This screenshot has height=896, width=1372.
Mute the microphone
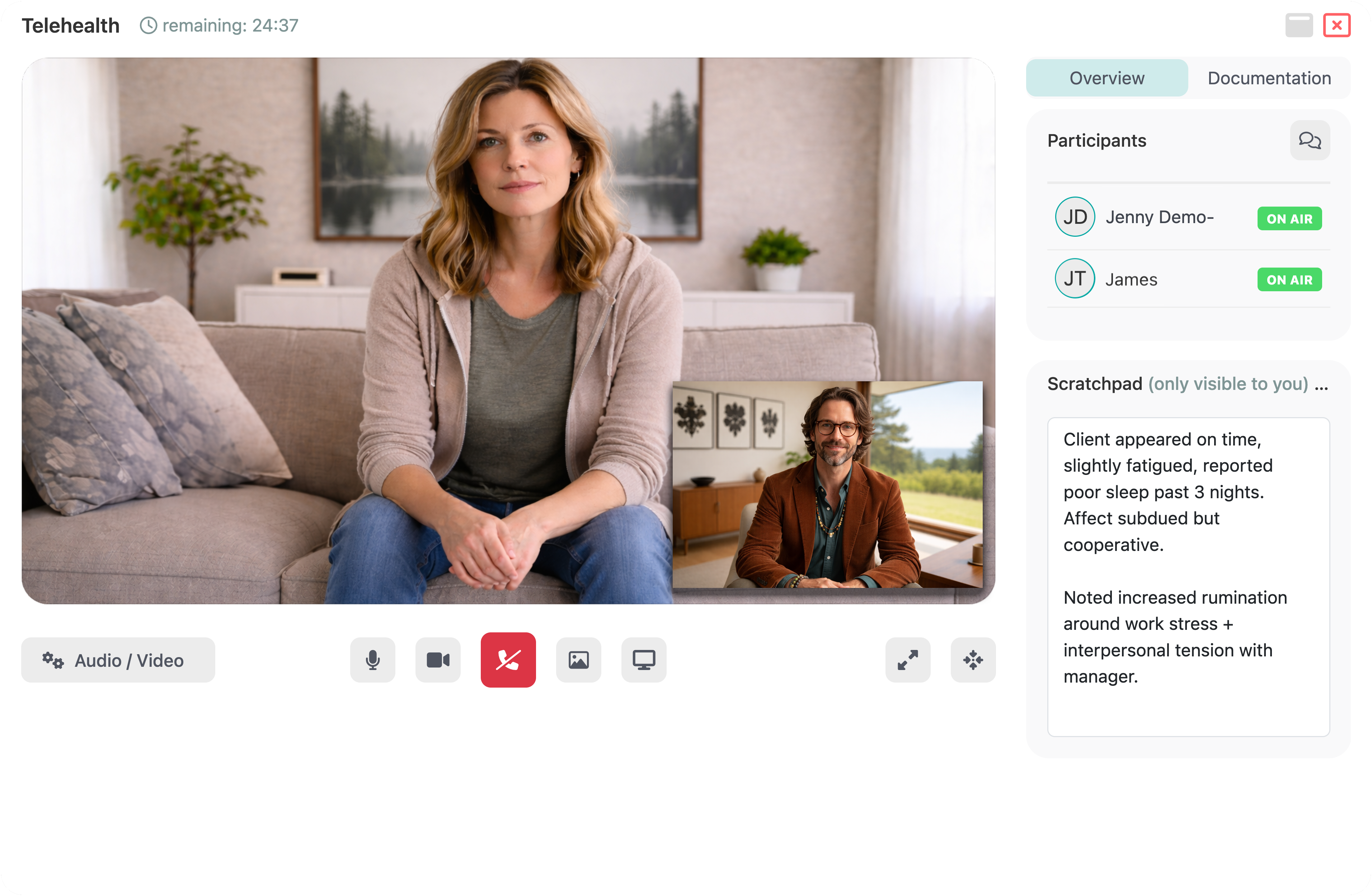coord(372,660)
